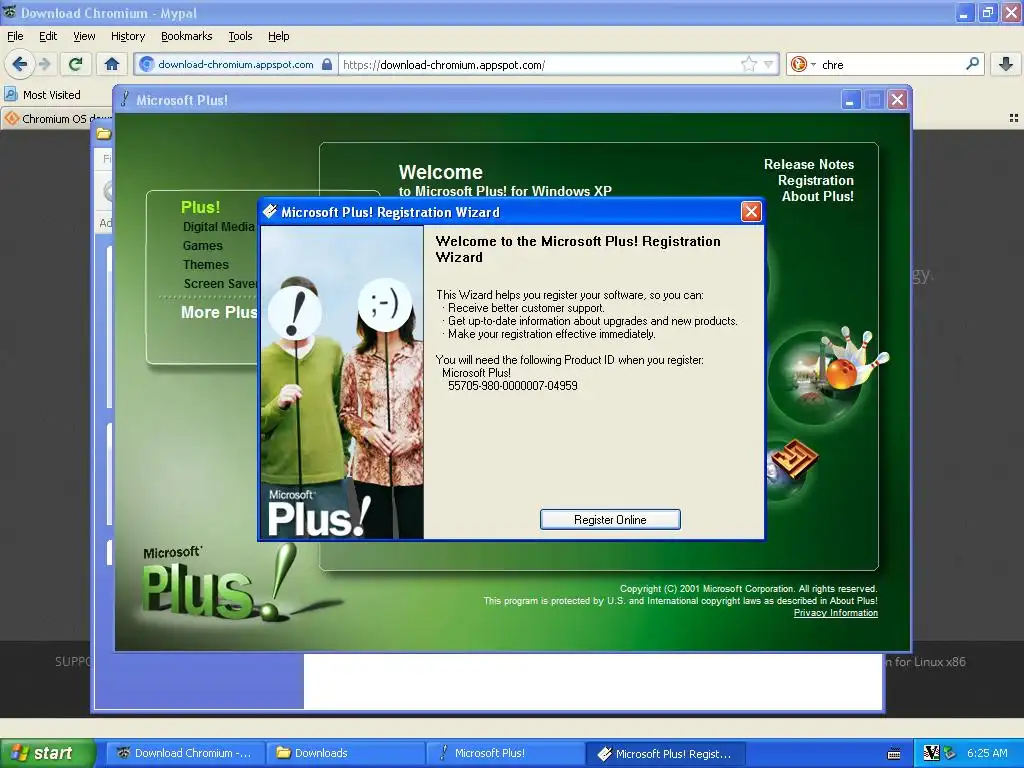1024x768 pixels.
Task: Switch to Downloads folder taskbar item
Action: tap(345, 753)
